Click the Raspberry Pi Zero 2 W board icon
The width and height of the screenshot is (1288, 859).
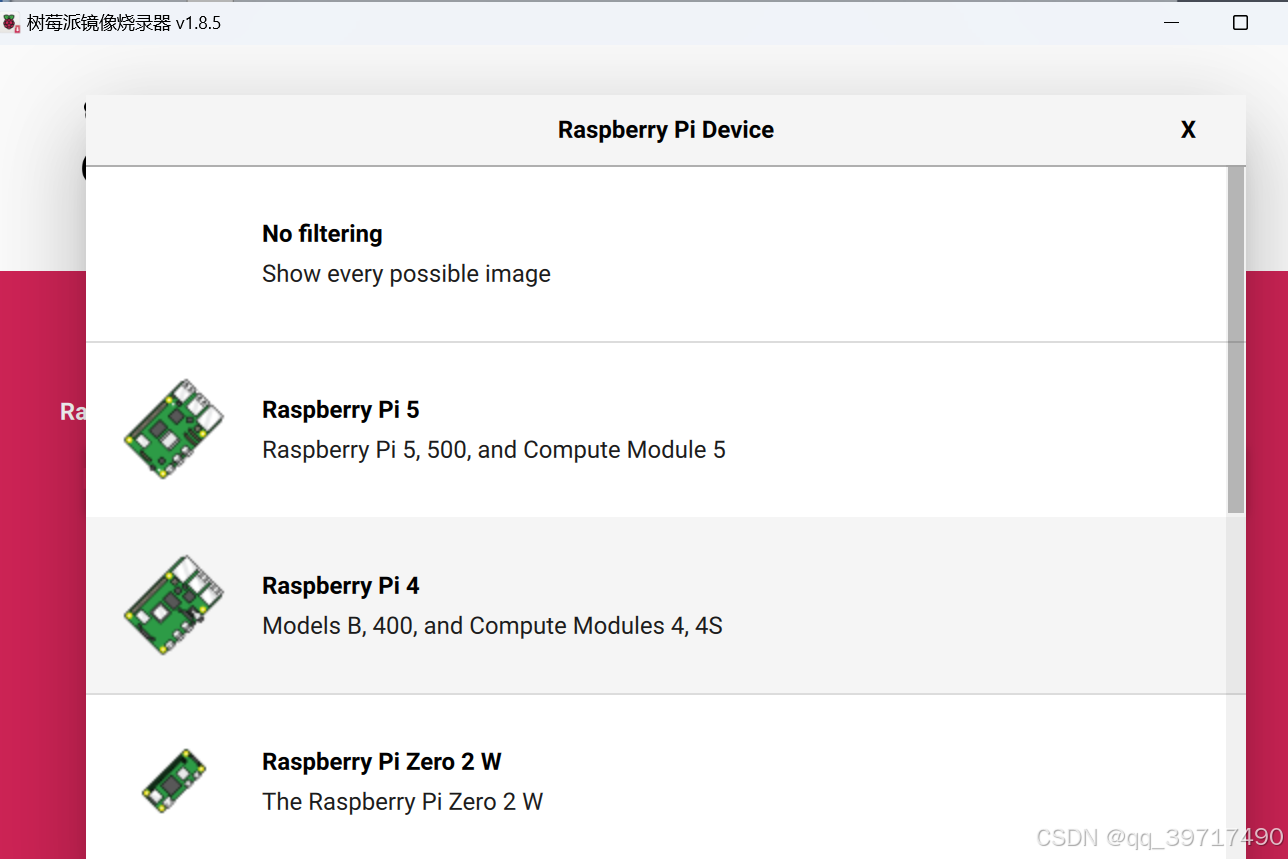click(174, 781)
